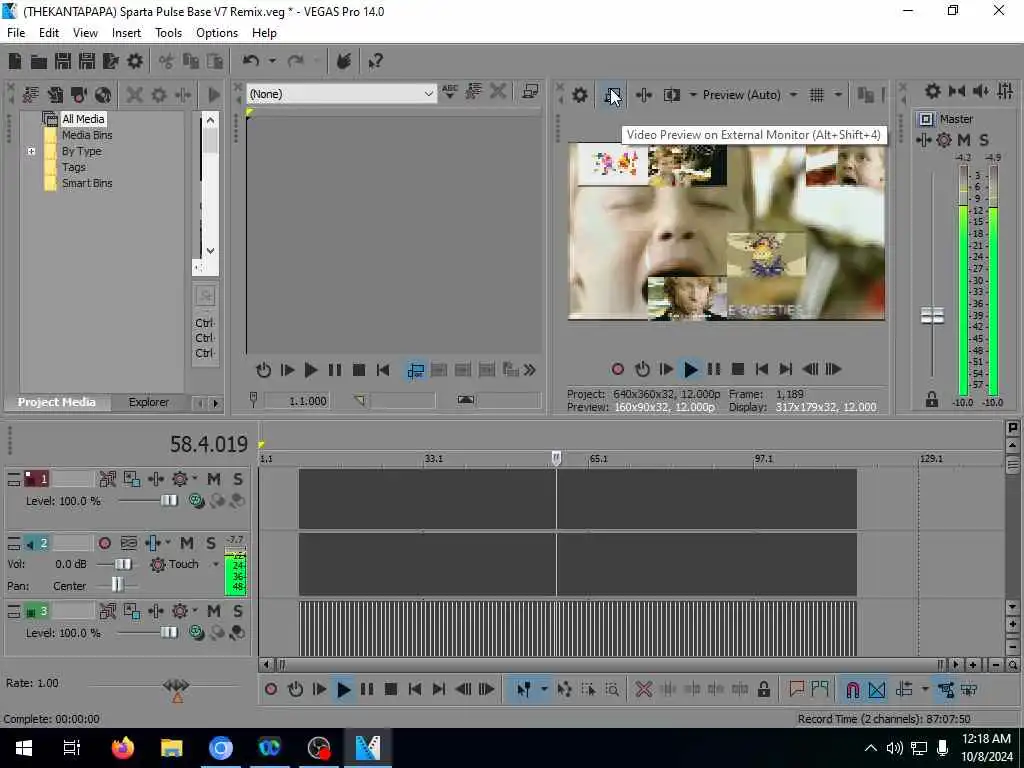This screenshot has width=1024, height=768.
Task: Click track 1 Level slider handle
Action: 169,501
